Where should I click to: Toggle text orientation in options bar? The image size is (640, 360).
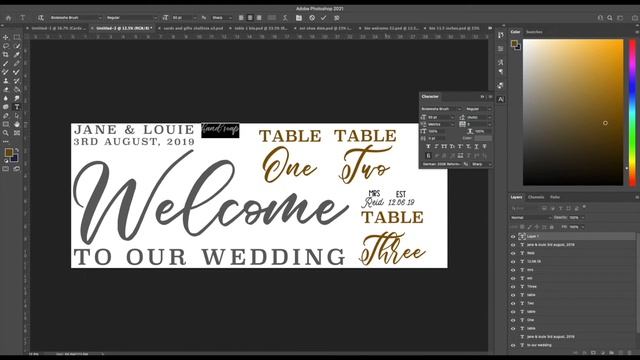41,18
